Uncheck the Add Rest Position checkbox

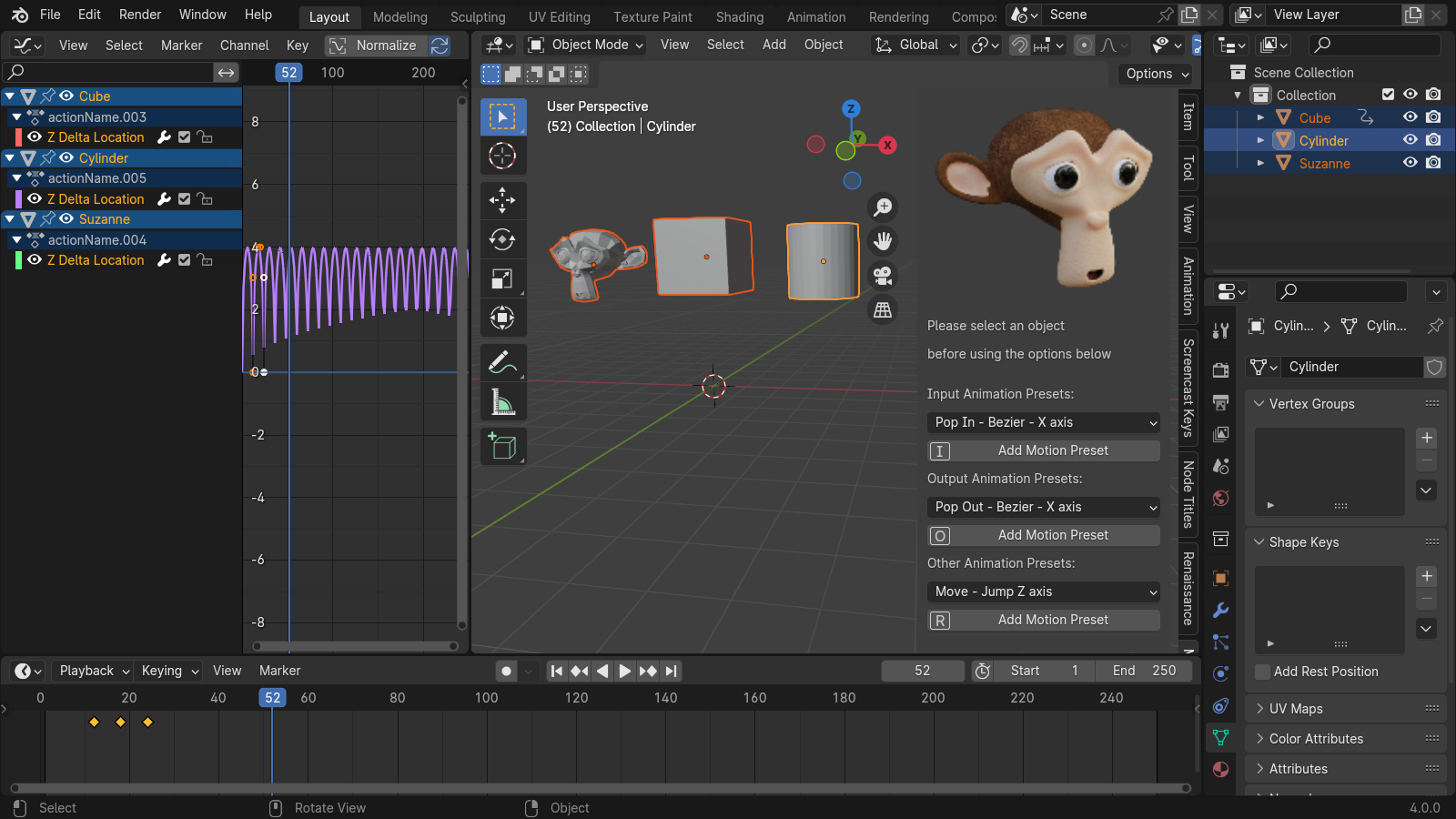click(x=1262, y=672)
